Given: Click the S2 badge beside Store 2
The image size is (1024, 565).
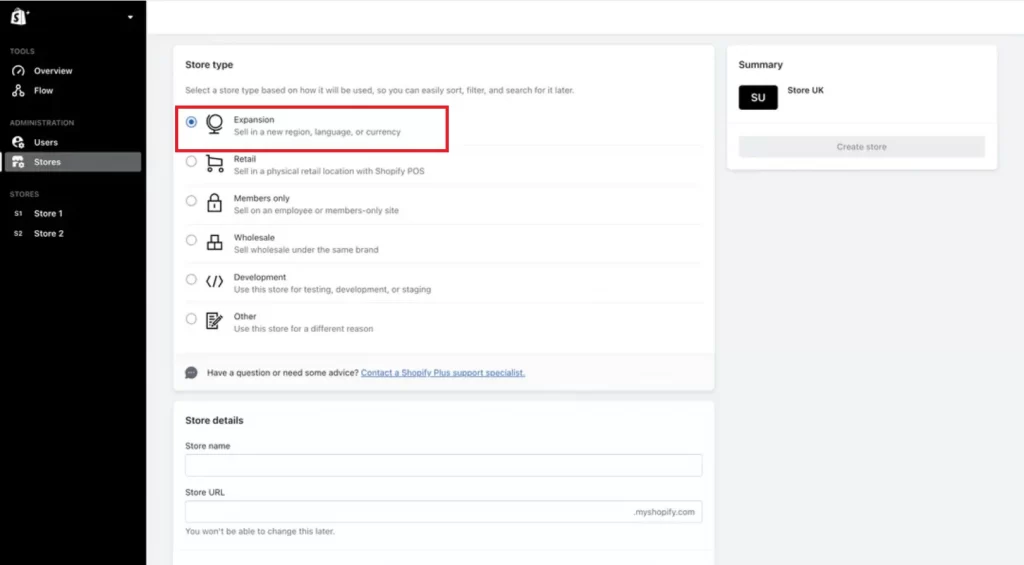Looking at the screenshot, I should point(18,233).
